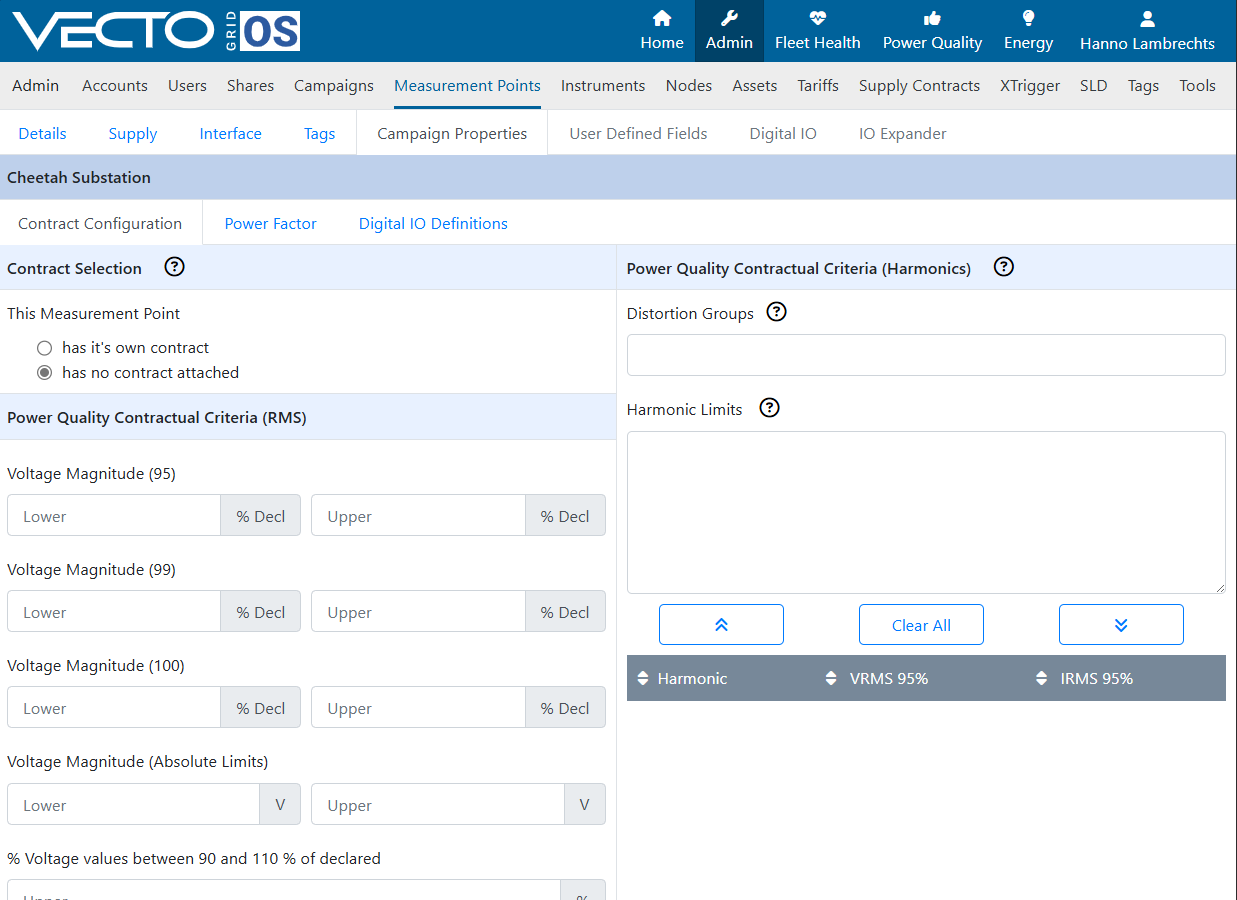Viewport: 1237px width, 900px height.
Task: Click the Vecto Grid OS logo
Action: (156, 31)
